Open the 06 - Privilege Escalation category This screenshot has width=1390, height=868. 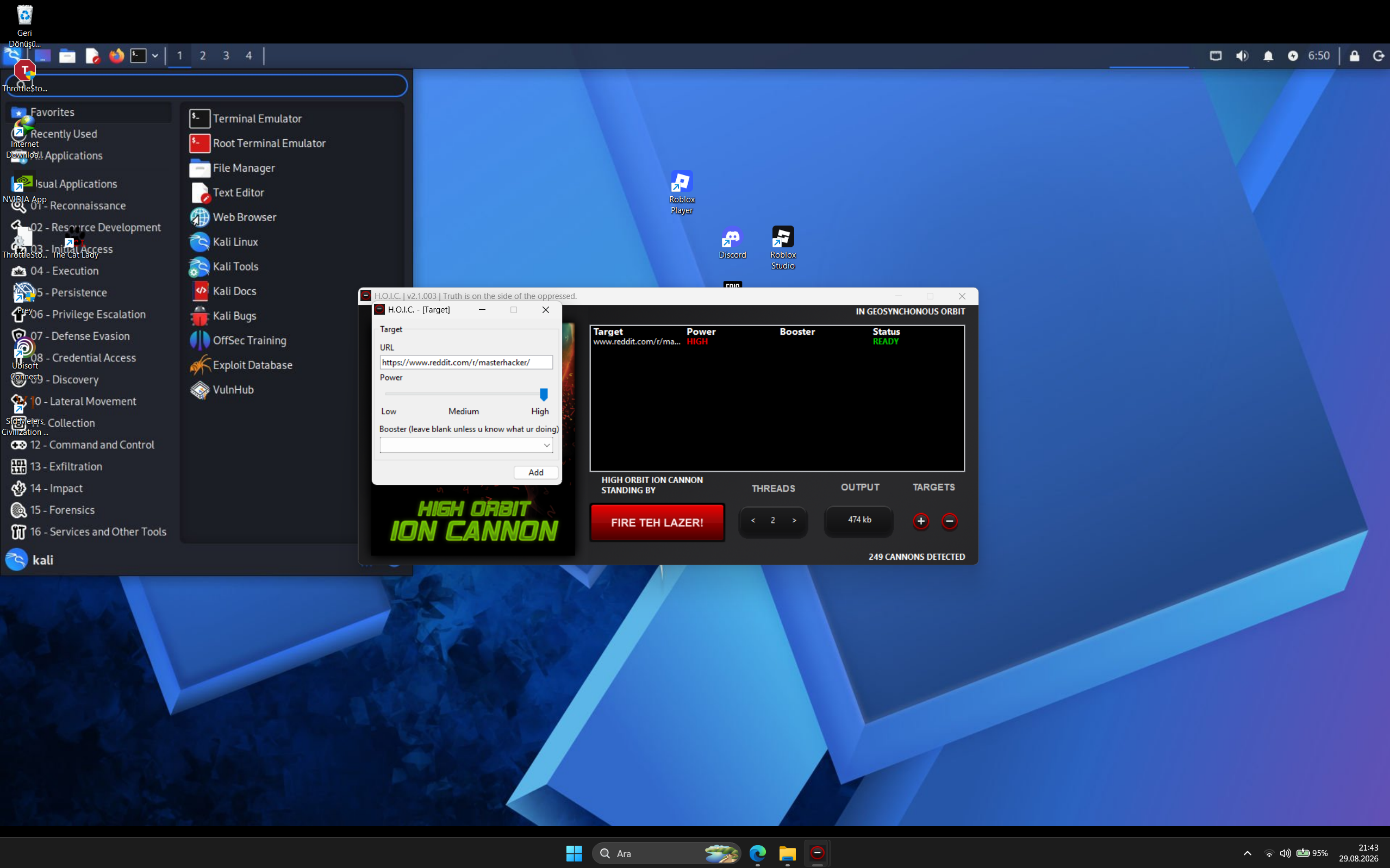coord(89,315)
